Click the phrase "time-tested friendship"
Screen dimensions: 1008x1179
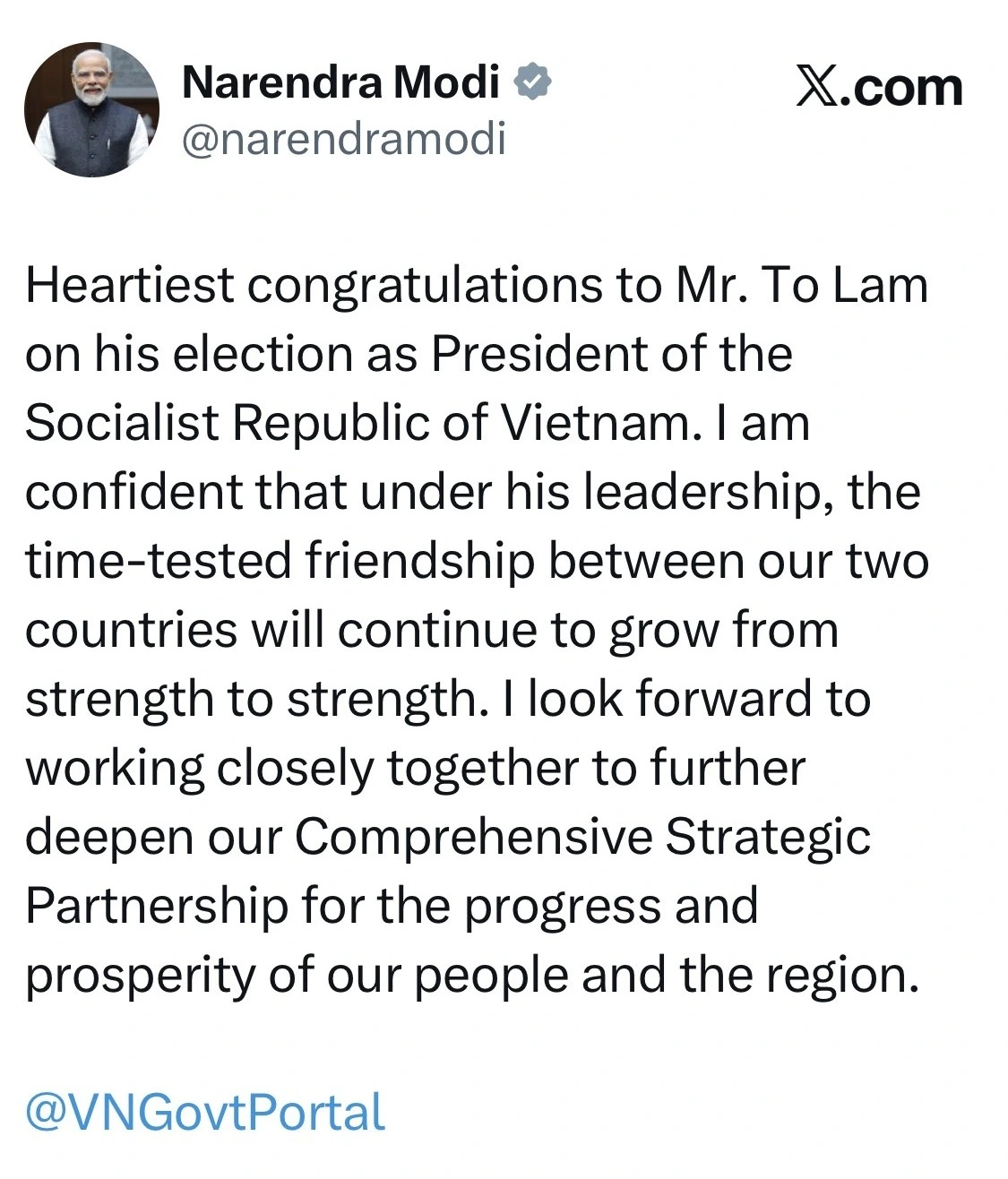pos(280,561)
